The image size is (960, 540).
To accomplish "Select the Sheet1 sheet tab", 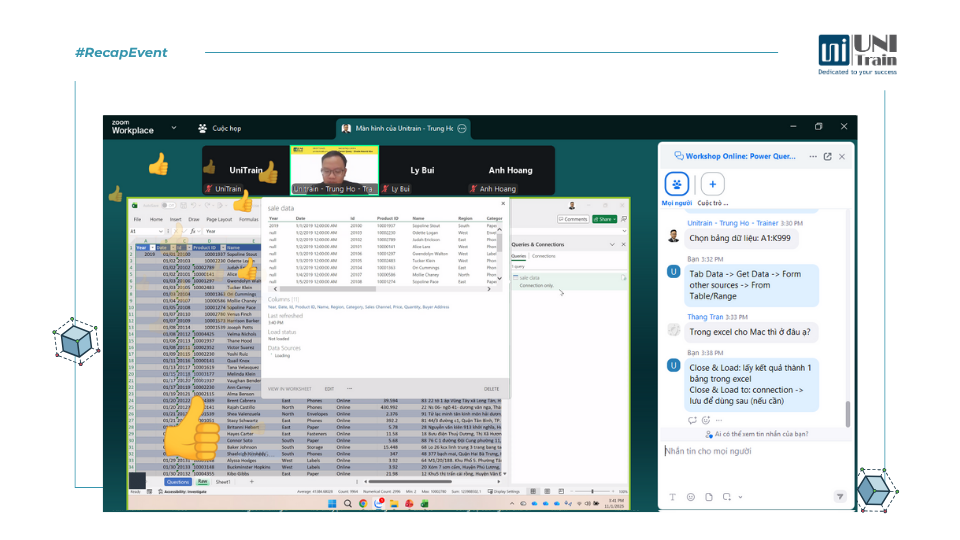I will tap(223, 482).
